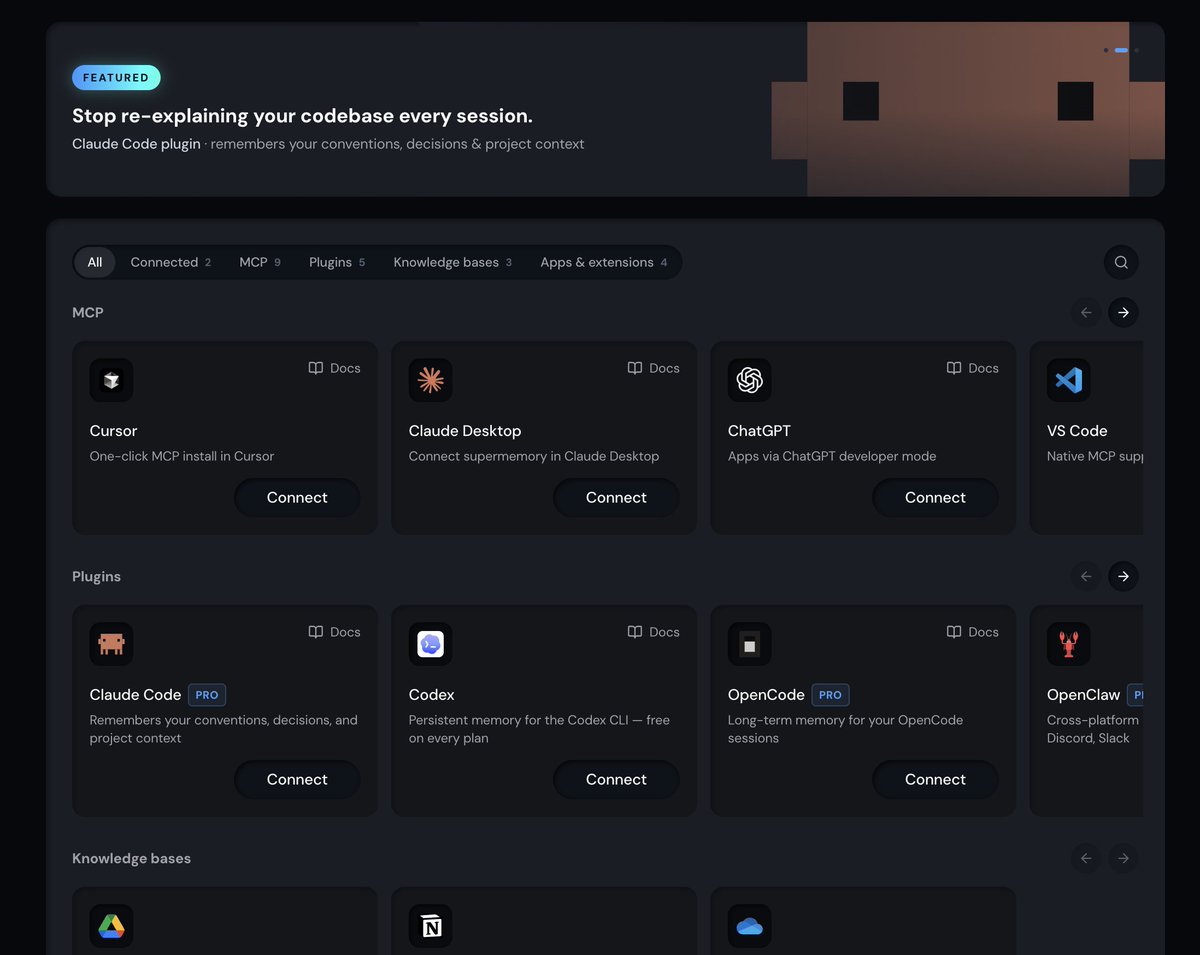Screen dimensions: 1200x955
Task: Click the Claude Desktop starburst icon
Action: coord(430,380)
